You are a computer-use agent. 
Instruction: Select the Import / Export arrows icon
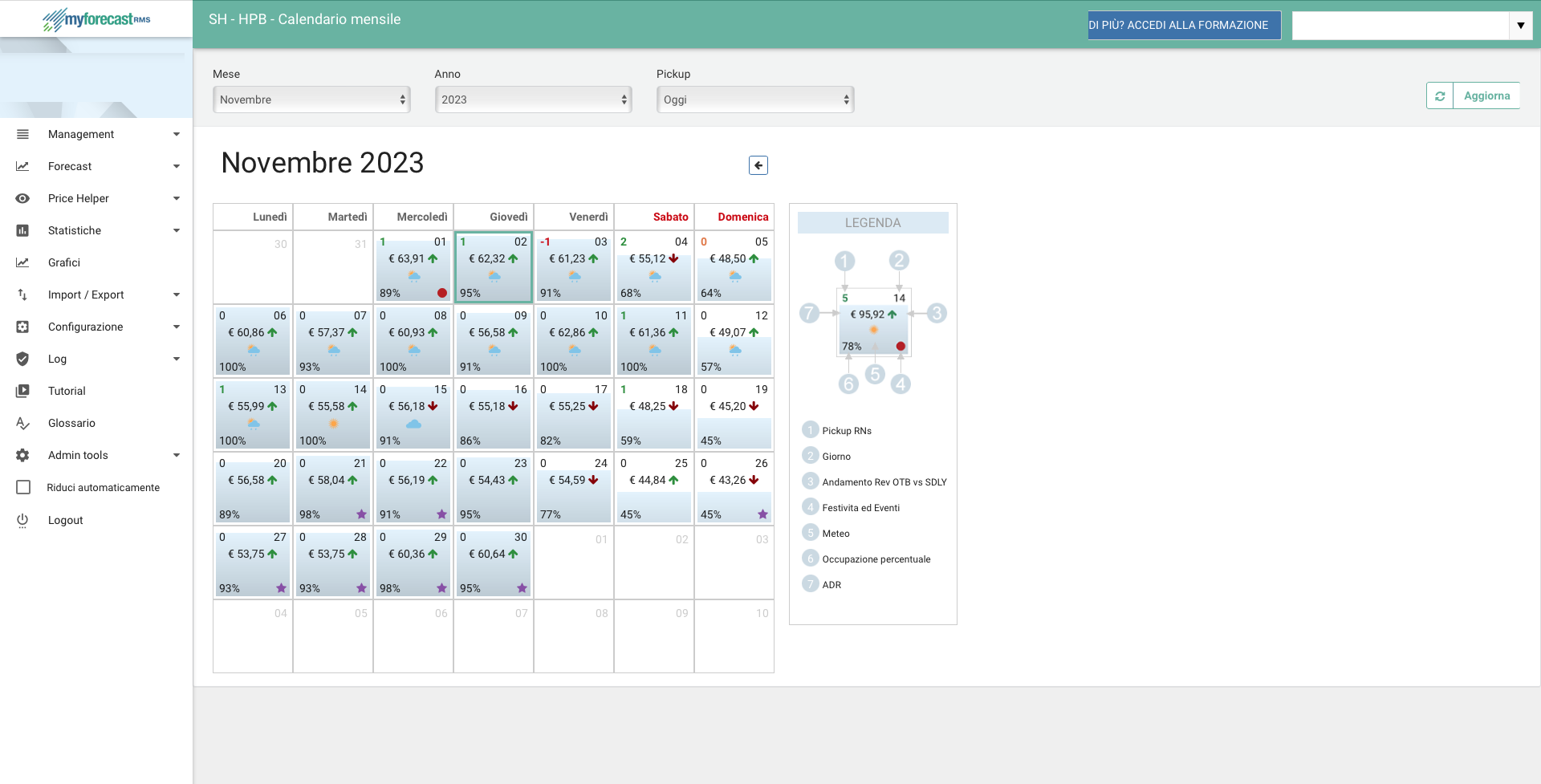point(22,295)
